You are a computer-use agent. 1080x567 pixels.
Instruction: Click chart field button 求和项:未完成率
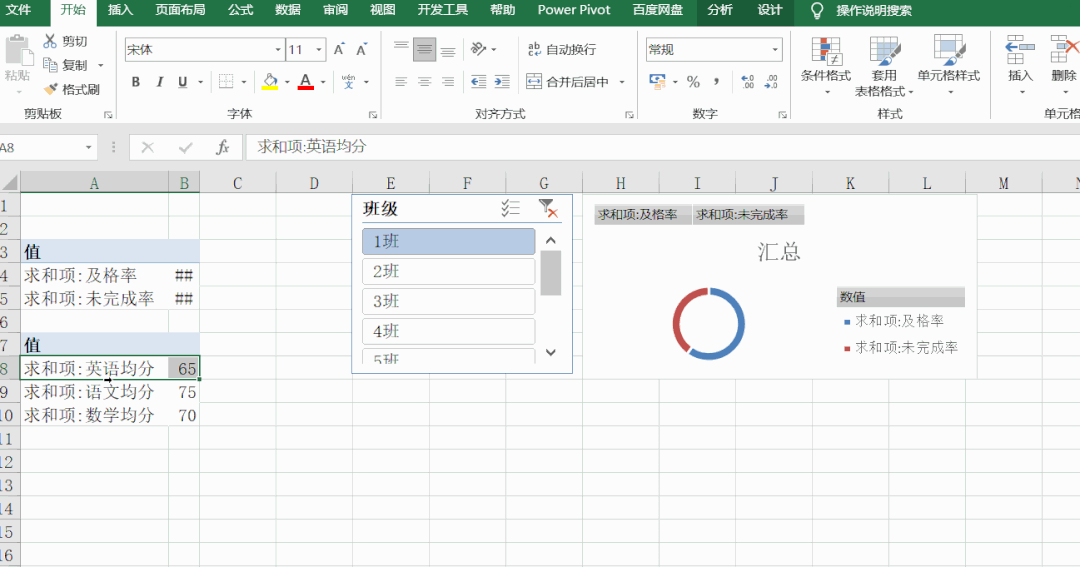click(748, 214)
